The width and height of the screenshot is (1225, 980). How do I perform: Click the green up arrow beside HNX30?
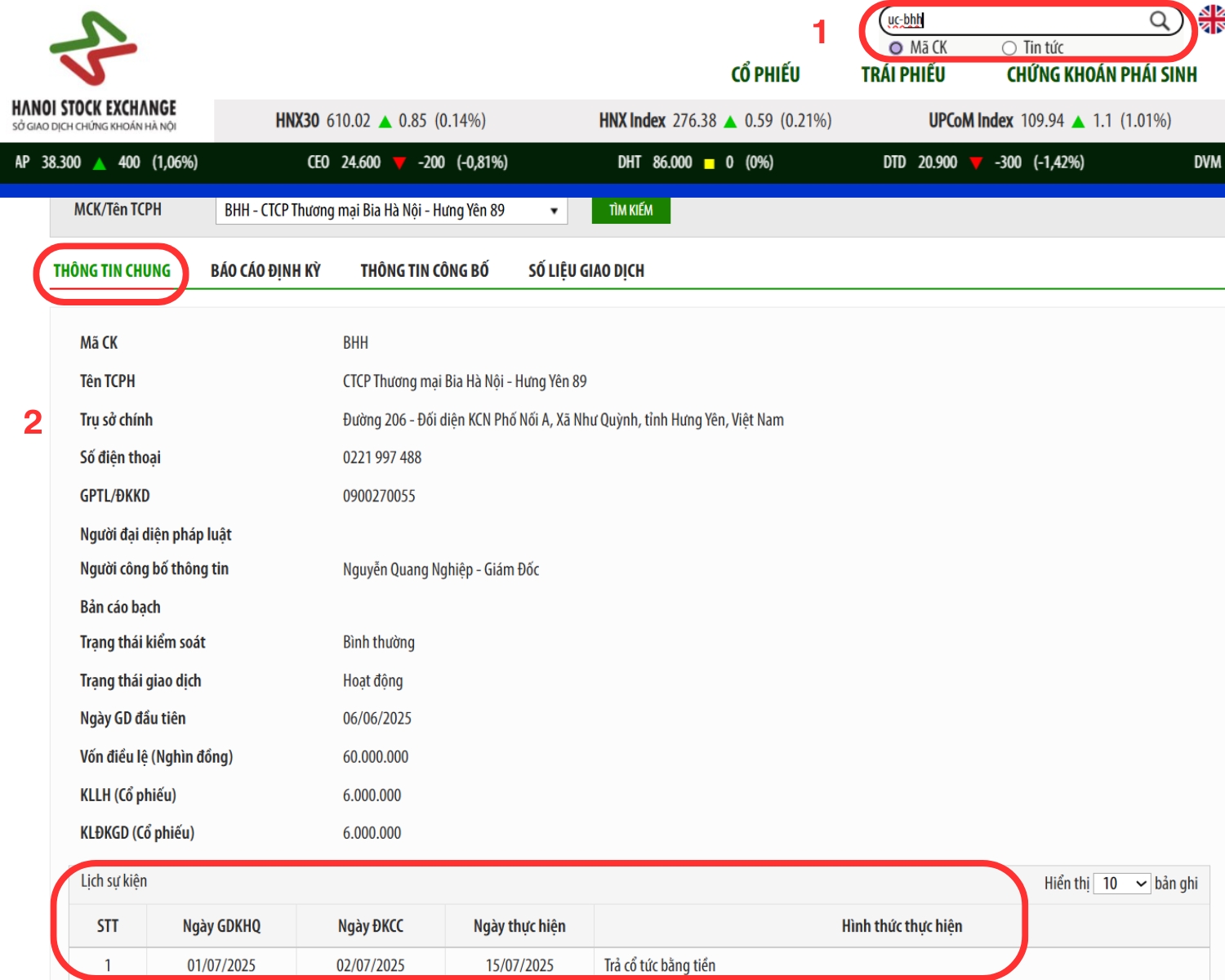385,122
